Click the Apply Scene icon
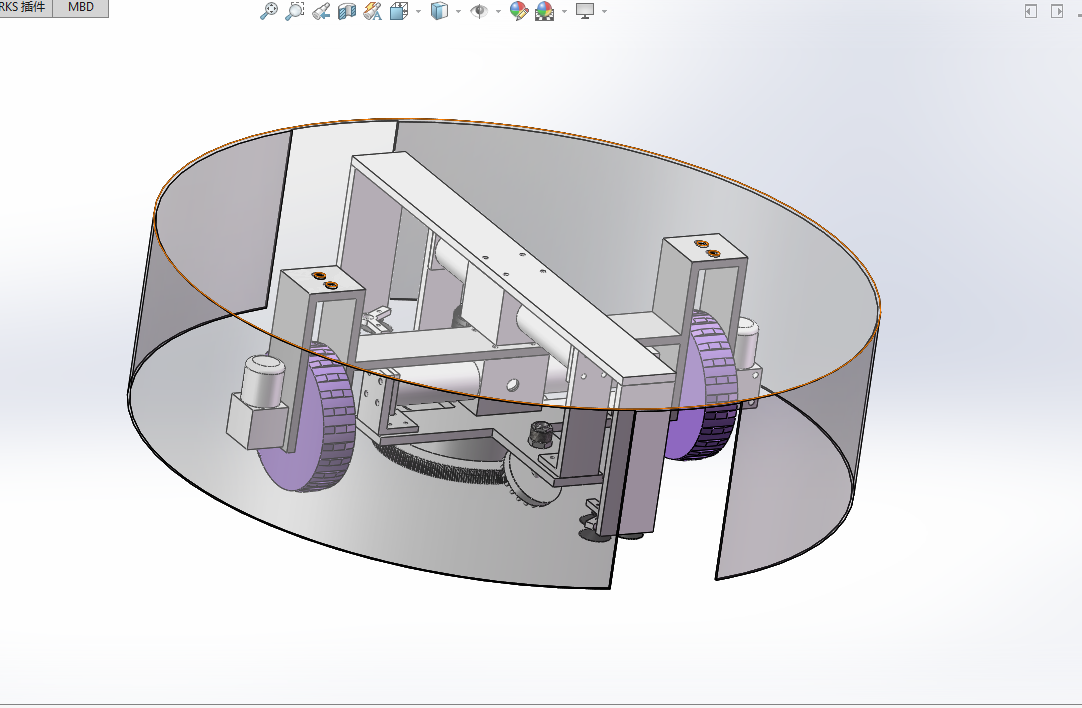The height and width of the screenshot is (708, 1082). pos(544,11)
